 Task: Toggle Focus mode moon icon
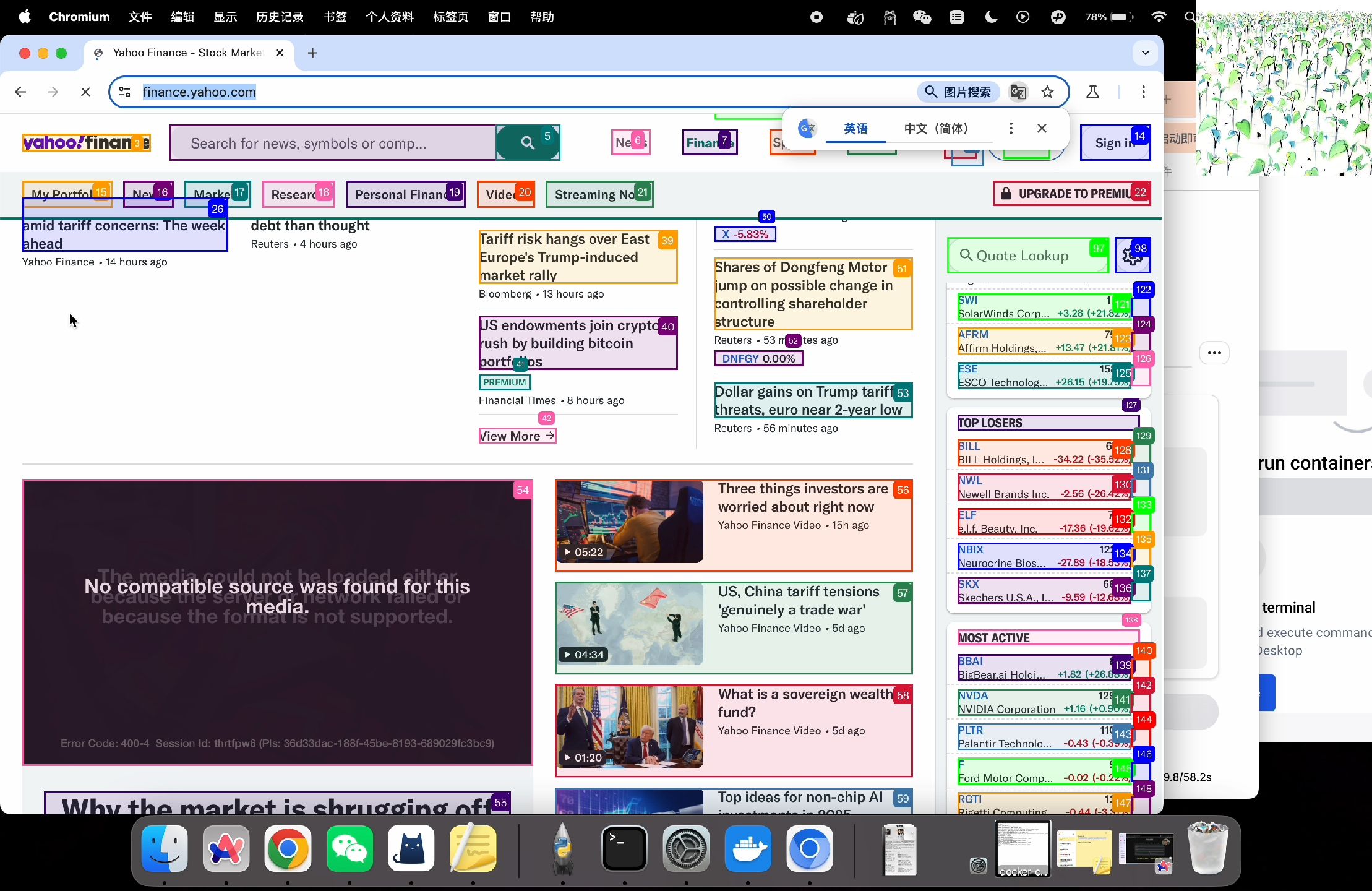991,17
